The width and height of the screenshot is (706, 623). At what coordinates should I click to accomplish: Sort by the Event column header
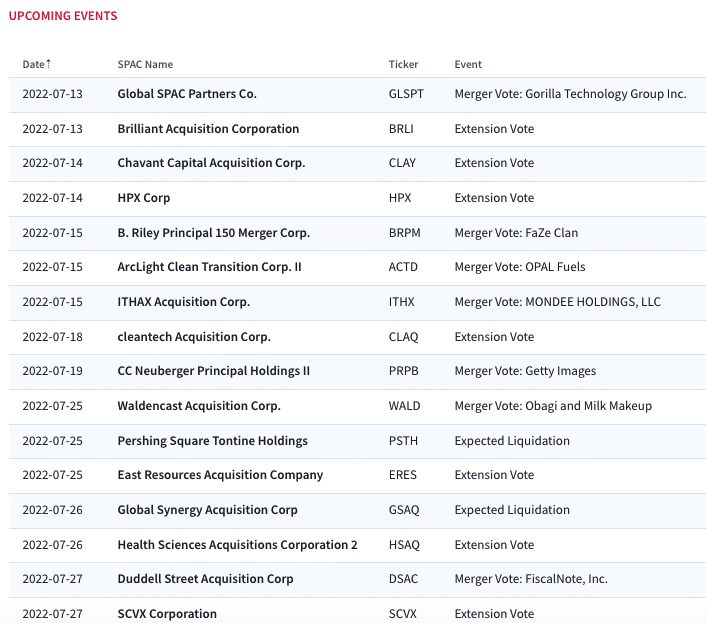pos(468,64)
